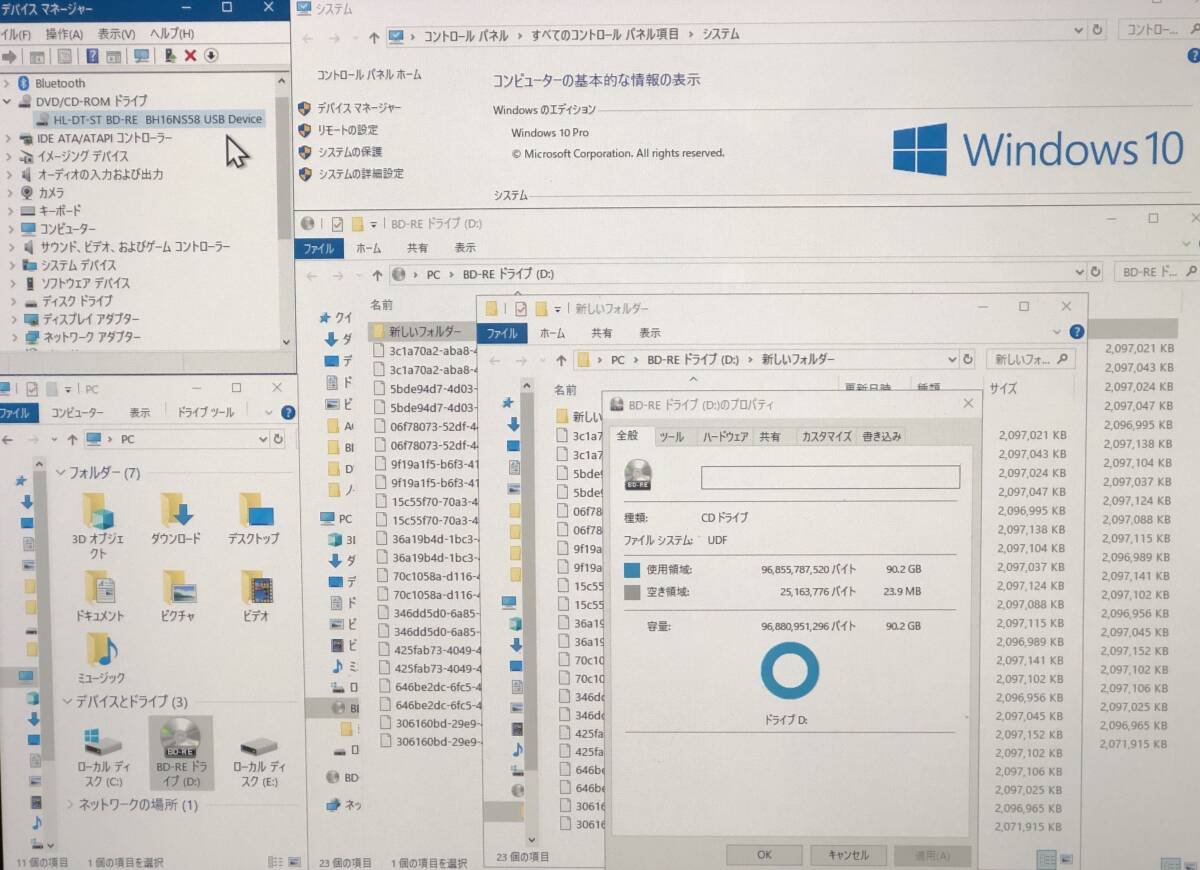Click the blue question mark help icon in Device Manager toolbar
This screenshot has height=870, width=1200.
point(92,57)
